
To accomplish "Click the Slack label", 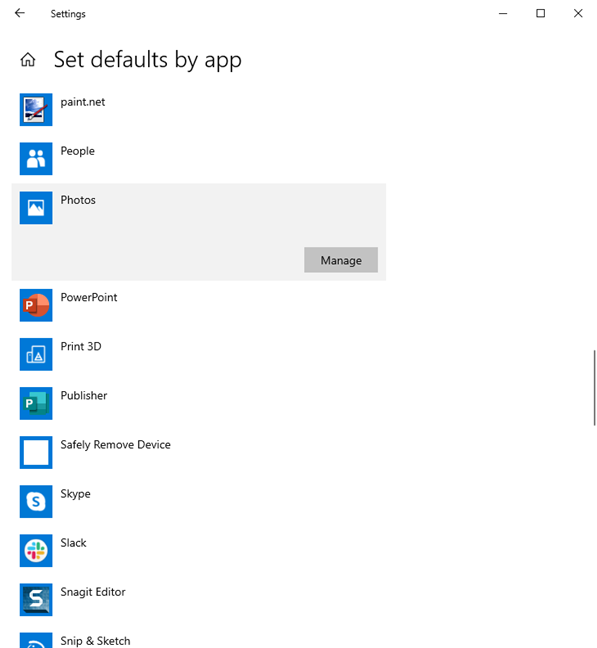I will tap(73, 543).
